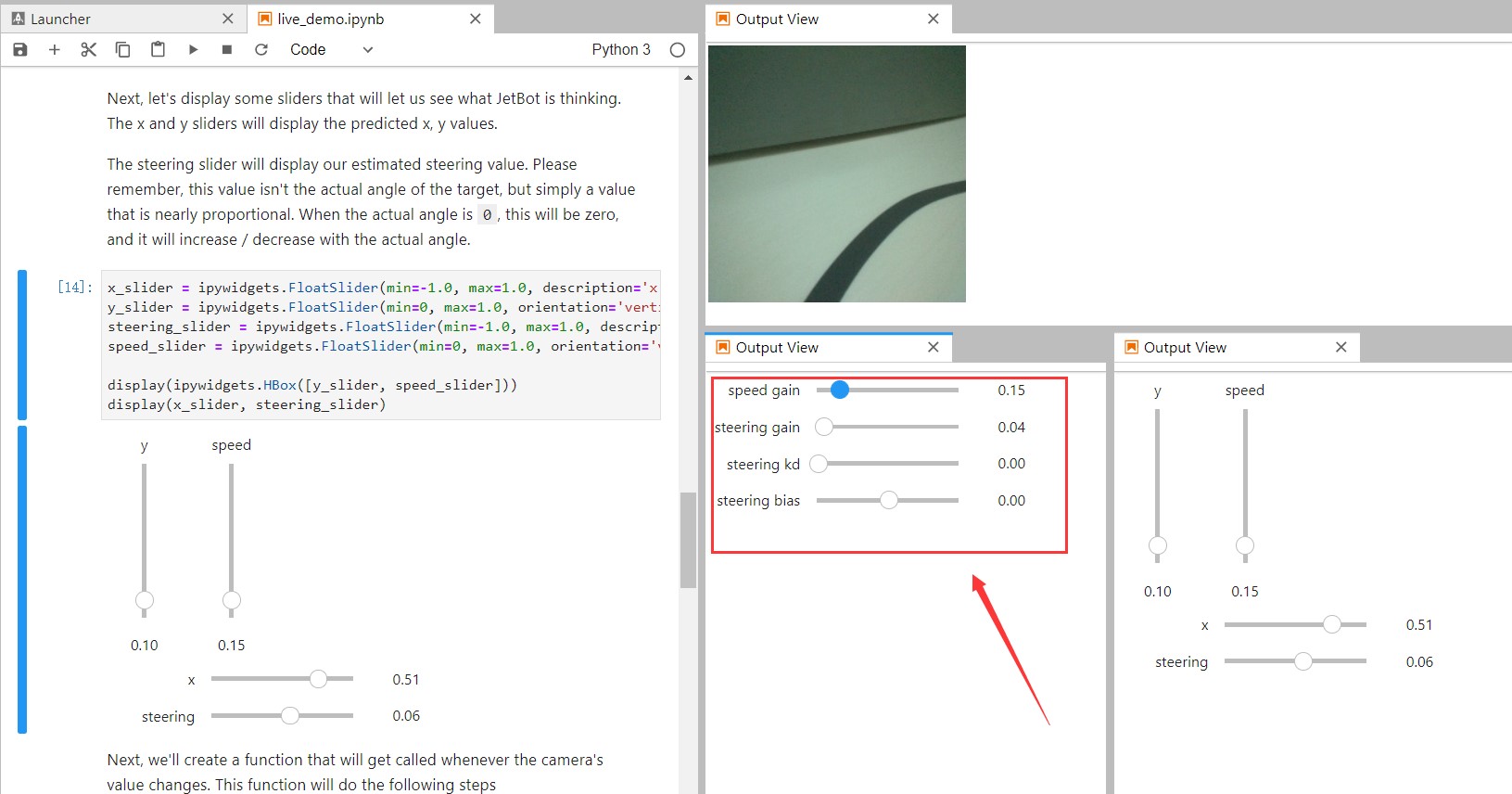Click the kernel status circle indicator
Viewport: 1512px width, 794px height.
pyautogui.click(x=678, y=50)
